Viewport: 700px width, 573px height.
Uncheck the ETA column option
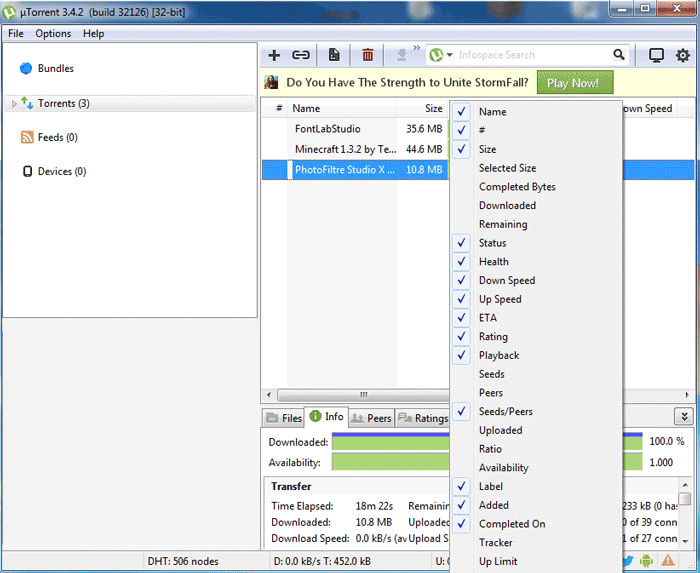tap(536, 318)
